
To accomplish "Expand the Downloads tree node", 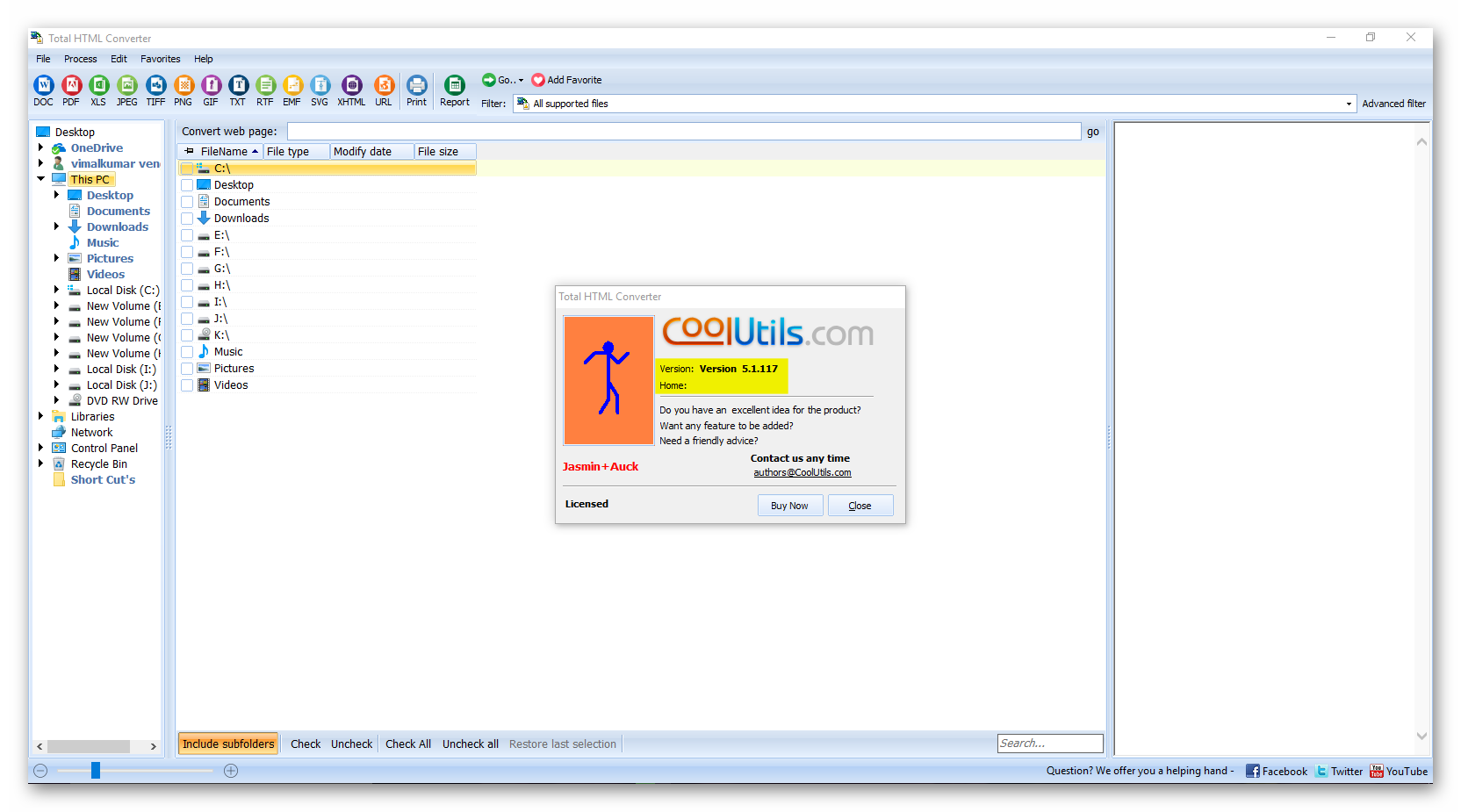I will click(x=57, y=226).
